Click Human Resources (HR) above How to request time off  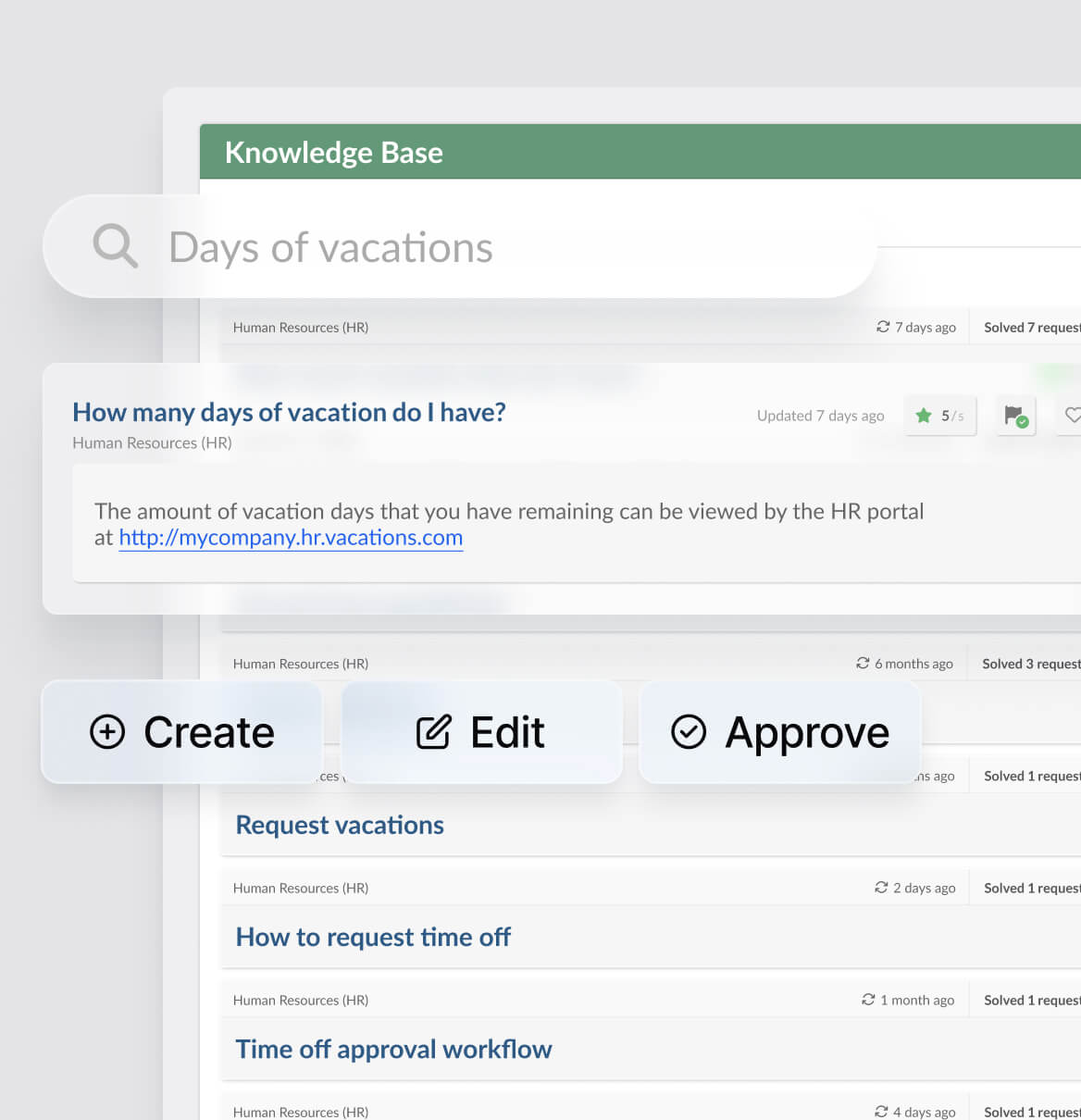301,888
